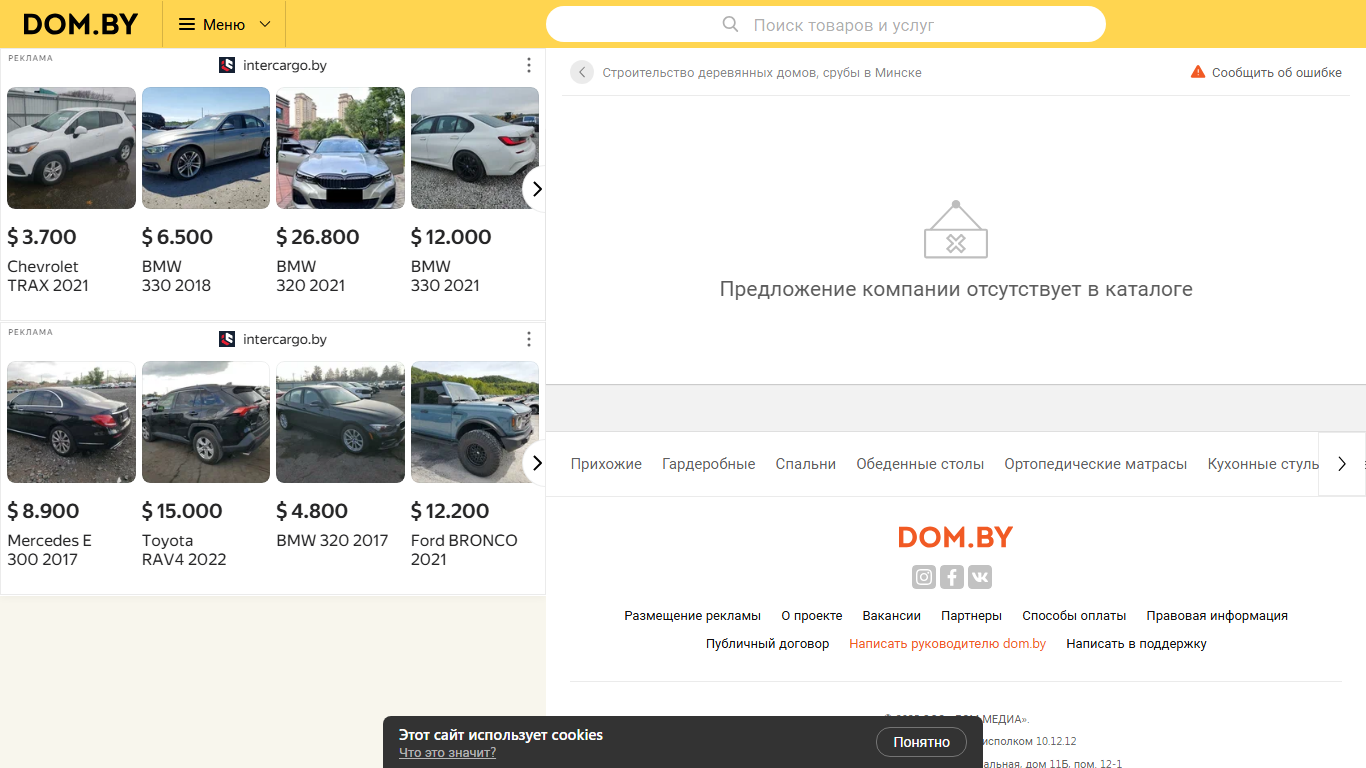Open the Правовая информация footer link
This screenshot has height=768, width=1366.
tap(1217, 616)
